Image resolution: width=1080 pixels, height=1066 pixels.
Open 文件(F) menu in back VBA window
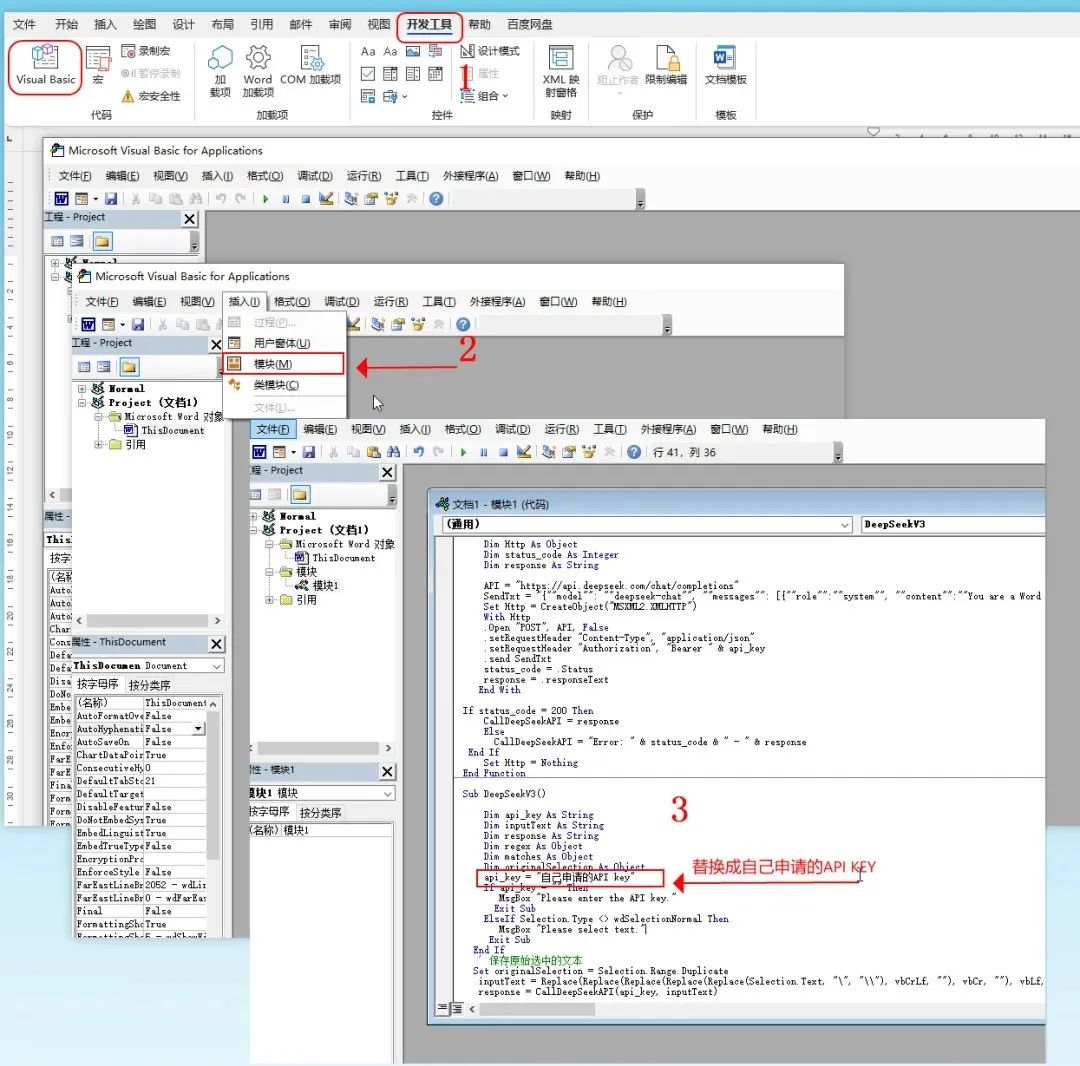click(x=74, y=176)
